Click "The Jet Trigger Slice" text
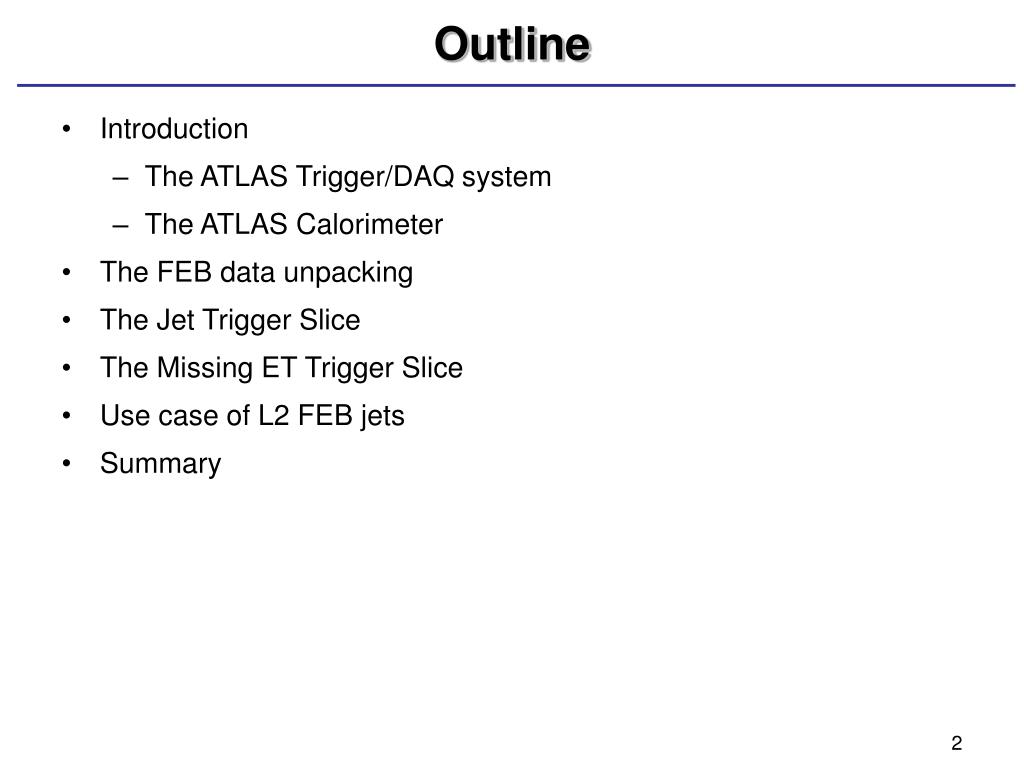This screenshot has height=768, width=1024. click(x=230, y=321)
